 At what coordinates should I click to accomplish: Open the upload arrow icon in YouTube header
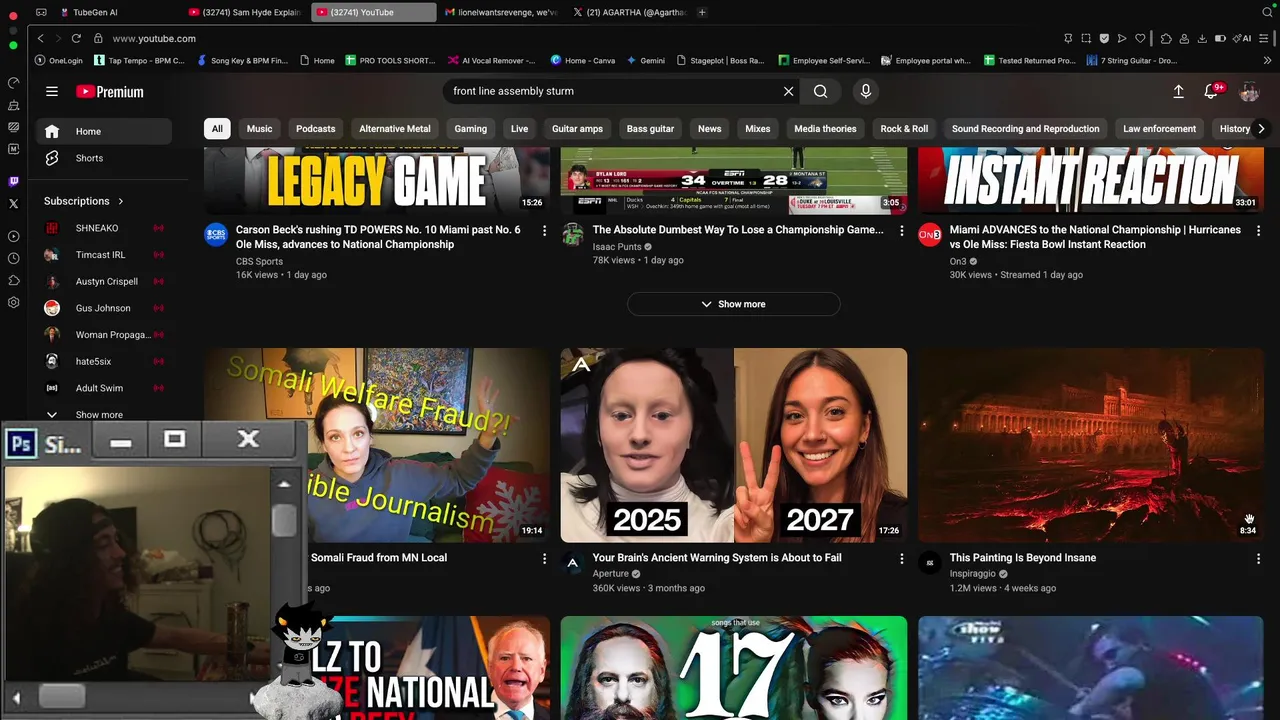(x=1178, y=91)
